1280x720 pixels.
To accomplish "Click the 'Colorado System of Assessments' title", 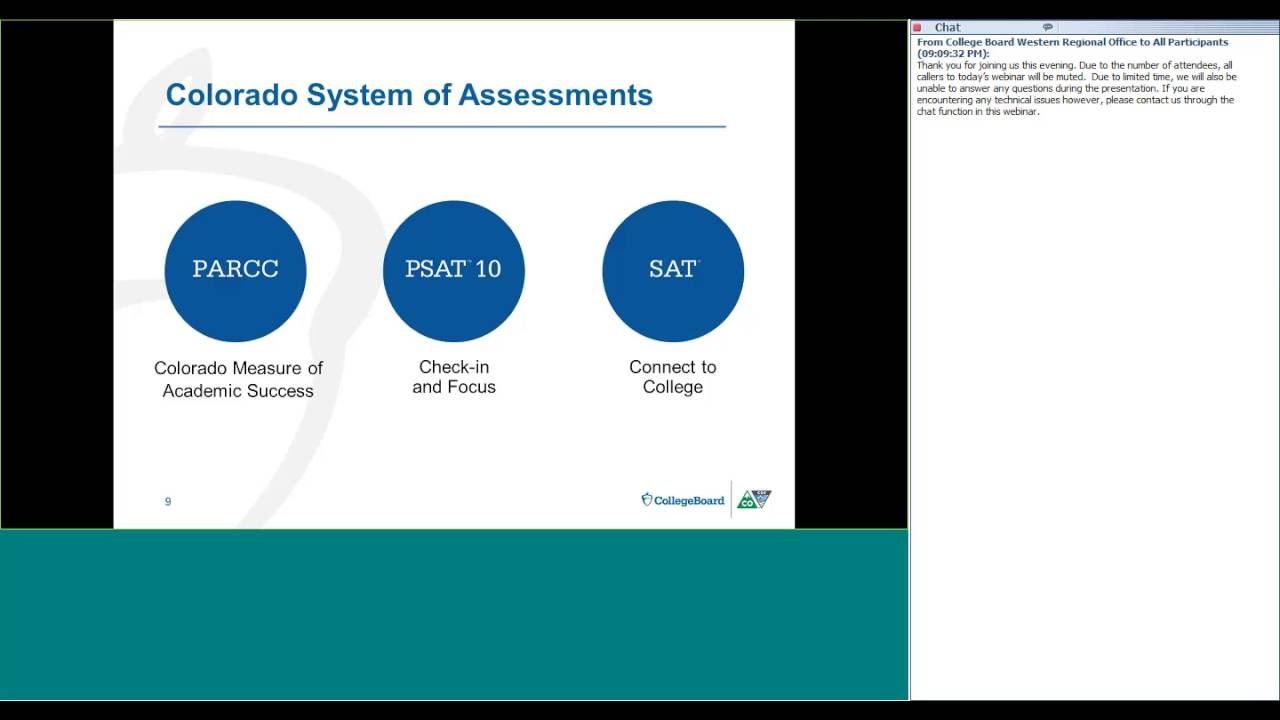I will pos(409,95).
